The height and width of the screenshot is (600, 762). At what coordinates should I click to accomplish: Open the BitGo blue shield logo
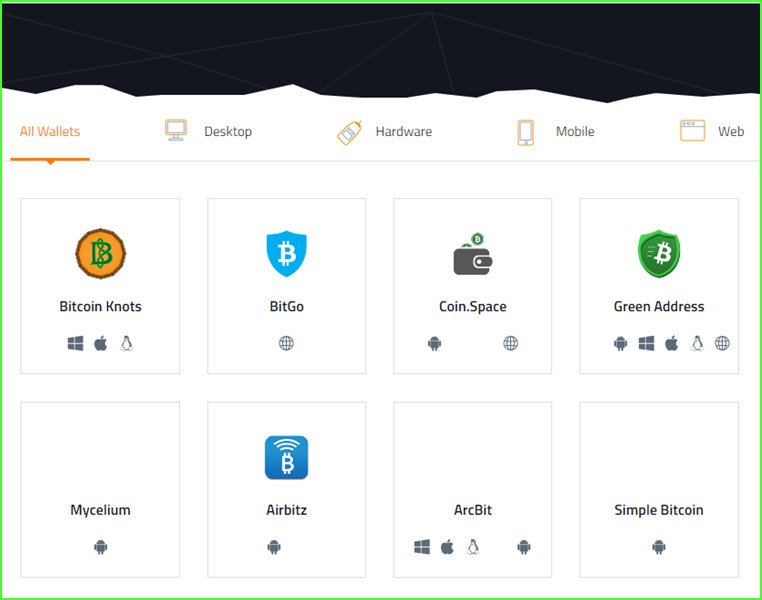tap(287, 254)
